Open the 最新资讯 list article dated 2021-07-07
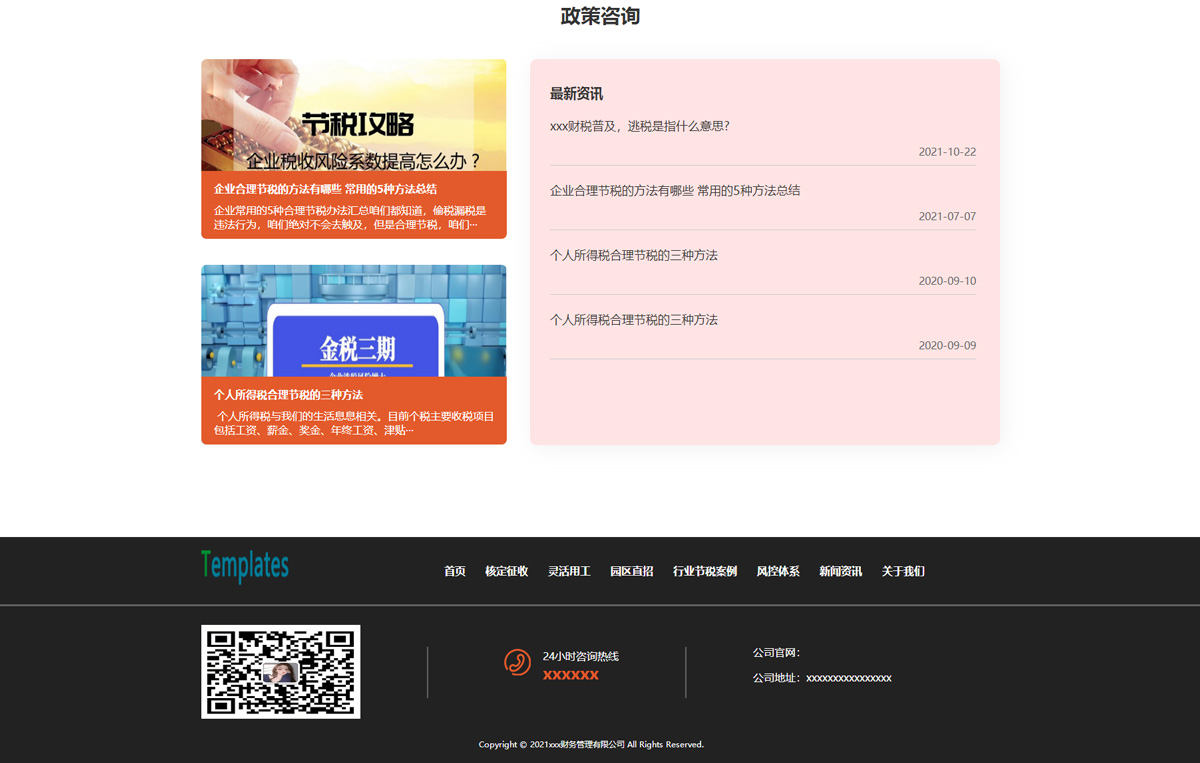The image size is (1200, 763). pyautogui.click(x=675, y=191)
